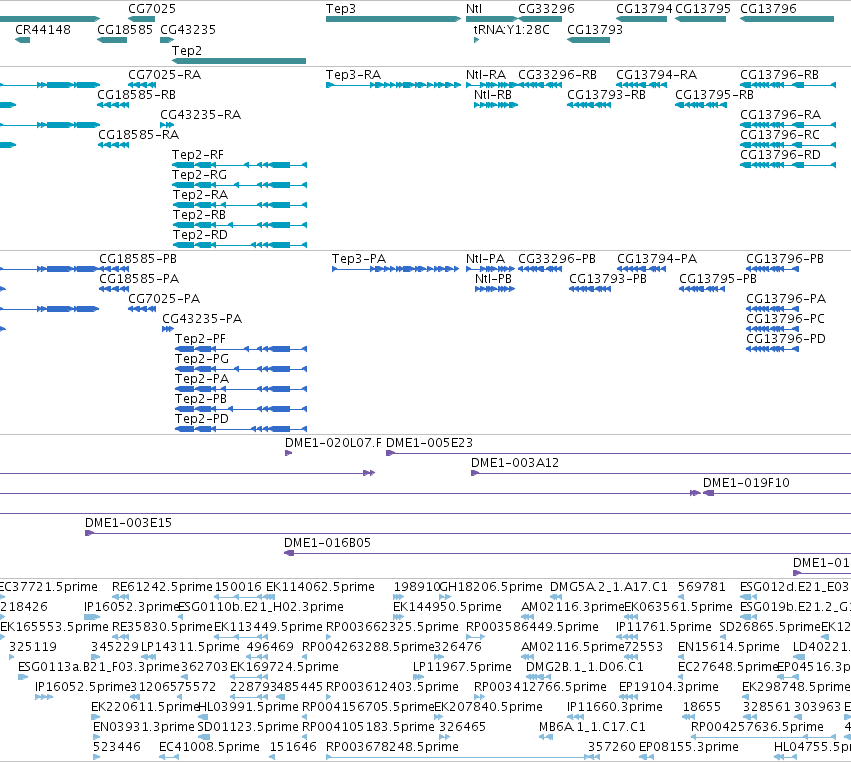
Task: Select the CG13793 gene label
Action: point(595,29)
